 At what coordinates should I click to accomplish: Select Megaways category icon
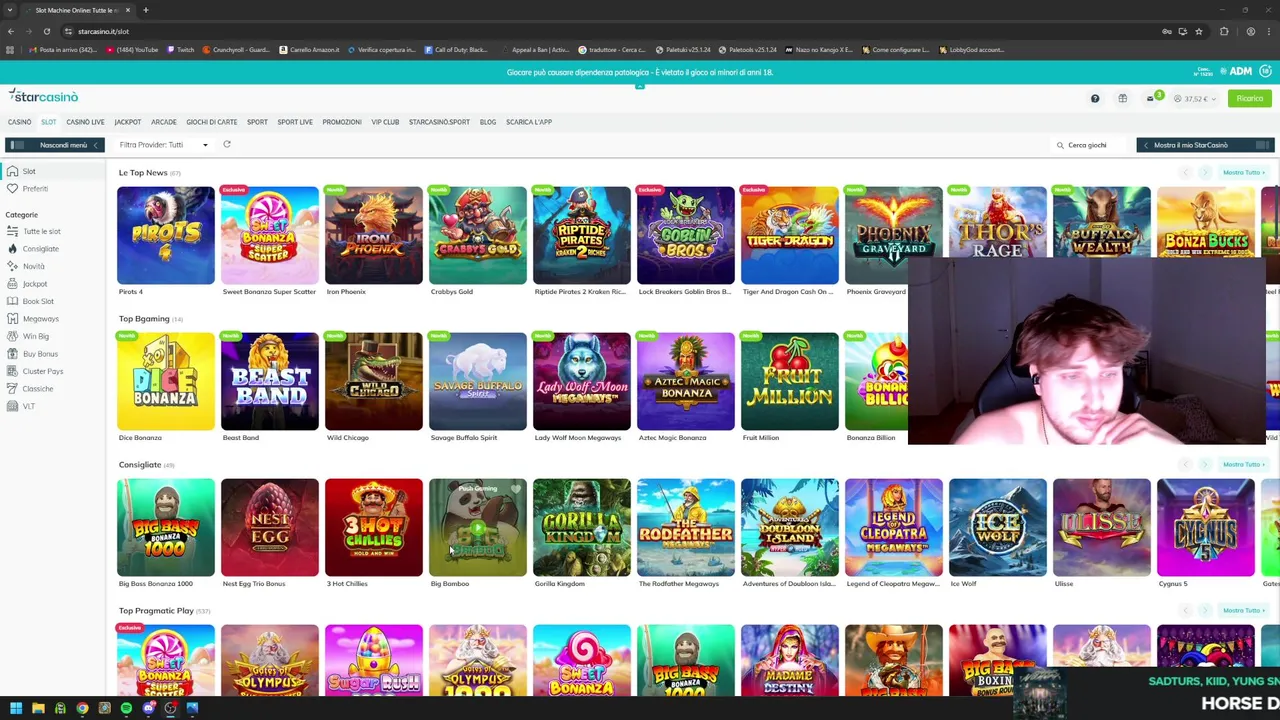12,319
